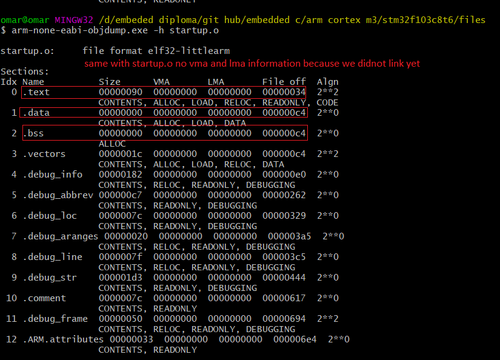Click the Size value 0000001c
500x360 pixels.
120,154
